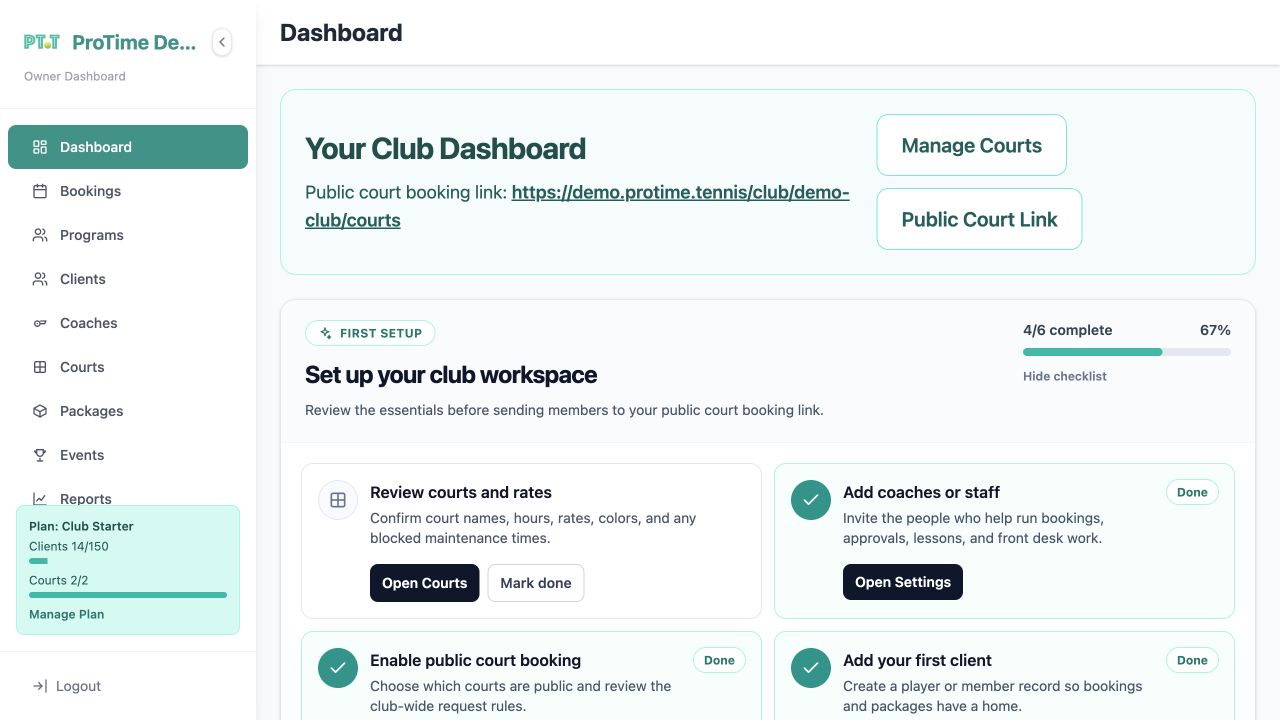This screenshot has height=720, width=1280.
Task: Collapse the sidebar with the chevron button
Action: click(222, 42)
